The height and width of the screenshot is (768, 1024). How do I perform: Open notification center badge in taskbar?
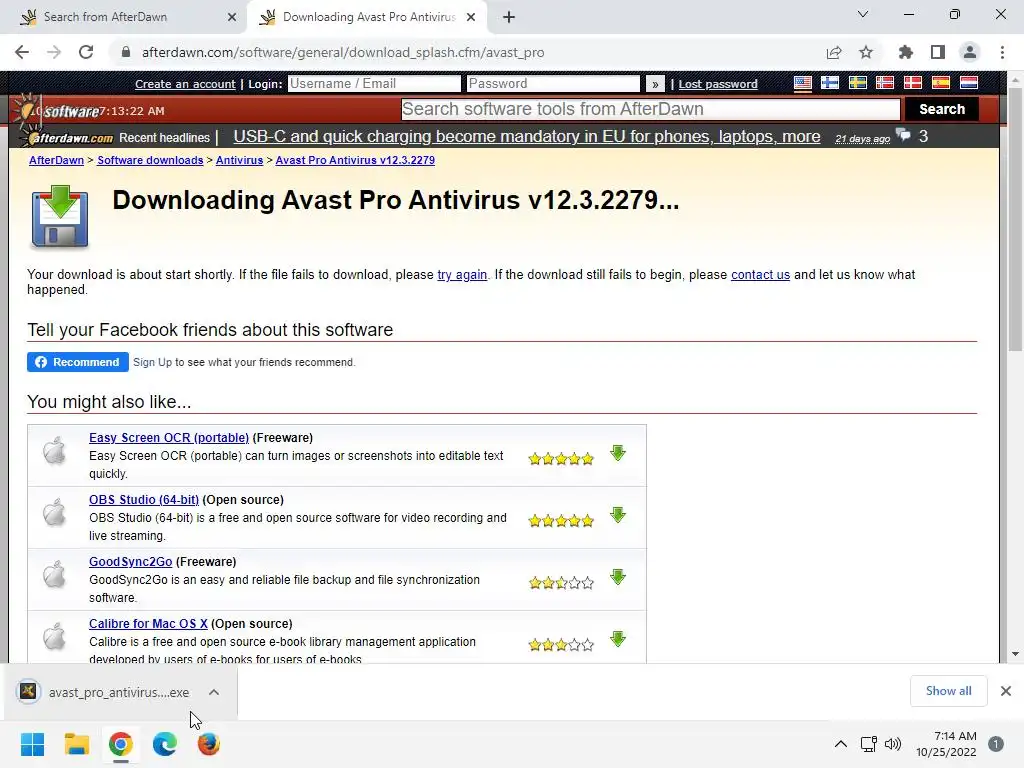[x=996, y=744]
